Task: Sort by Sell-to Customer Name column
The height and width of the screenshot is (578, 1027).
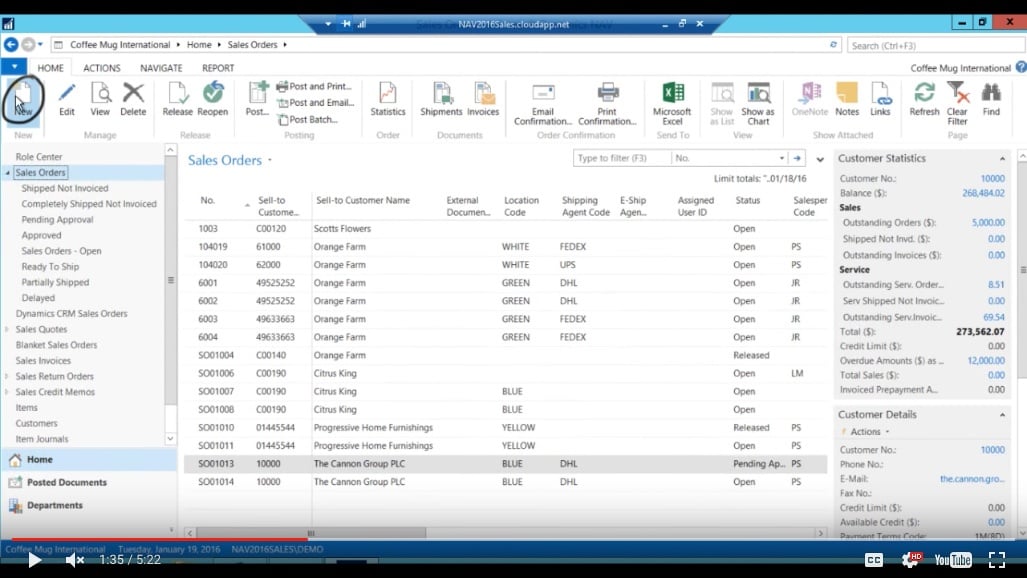Action: 363,201
